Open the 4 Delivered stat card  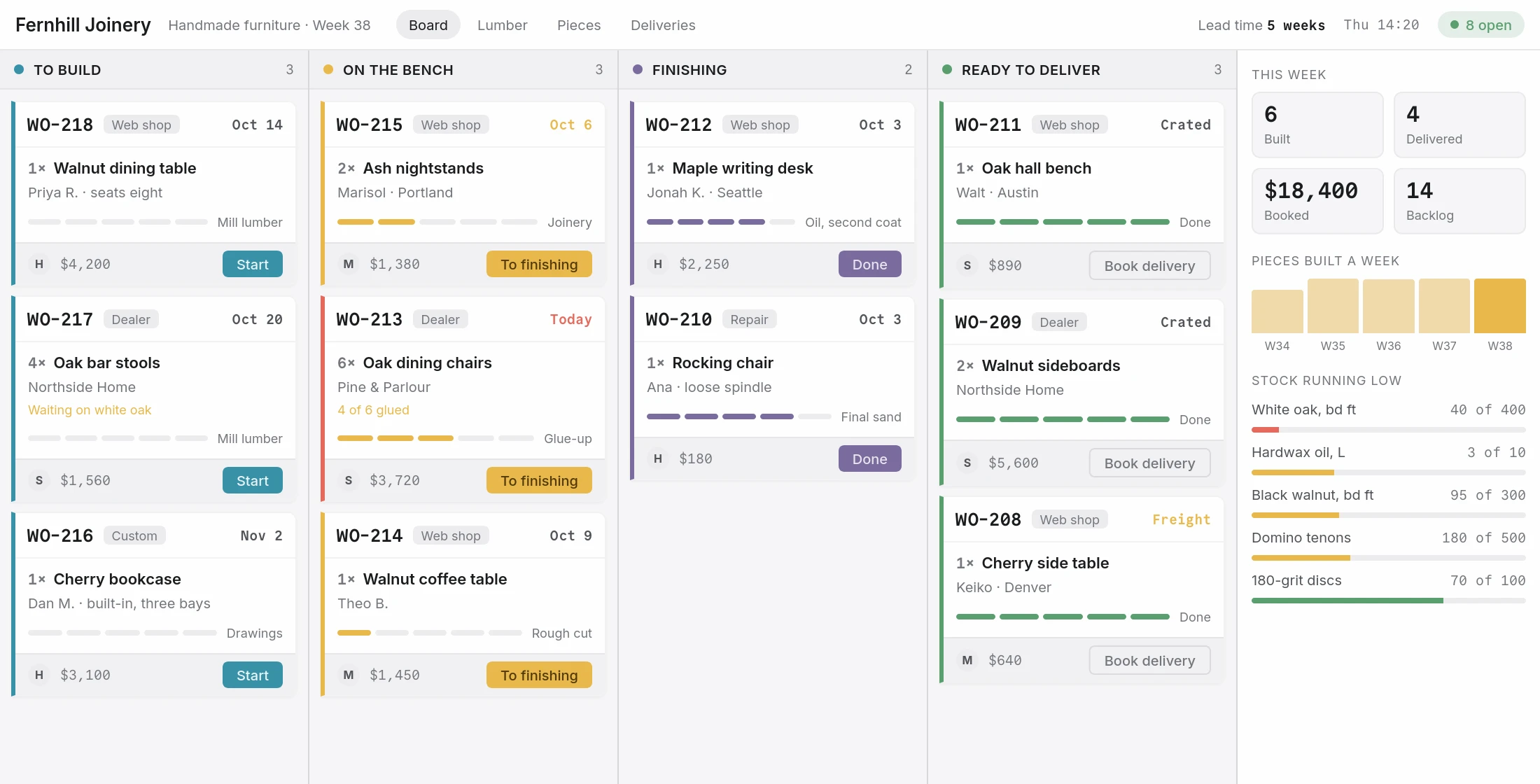coord(1459,125)
